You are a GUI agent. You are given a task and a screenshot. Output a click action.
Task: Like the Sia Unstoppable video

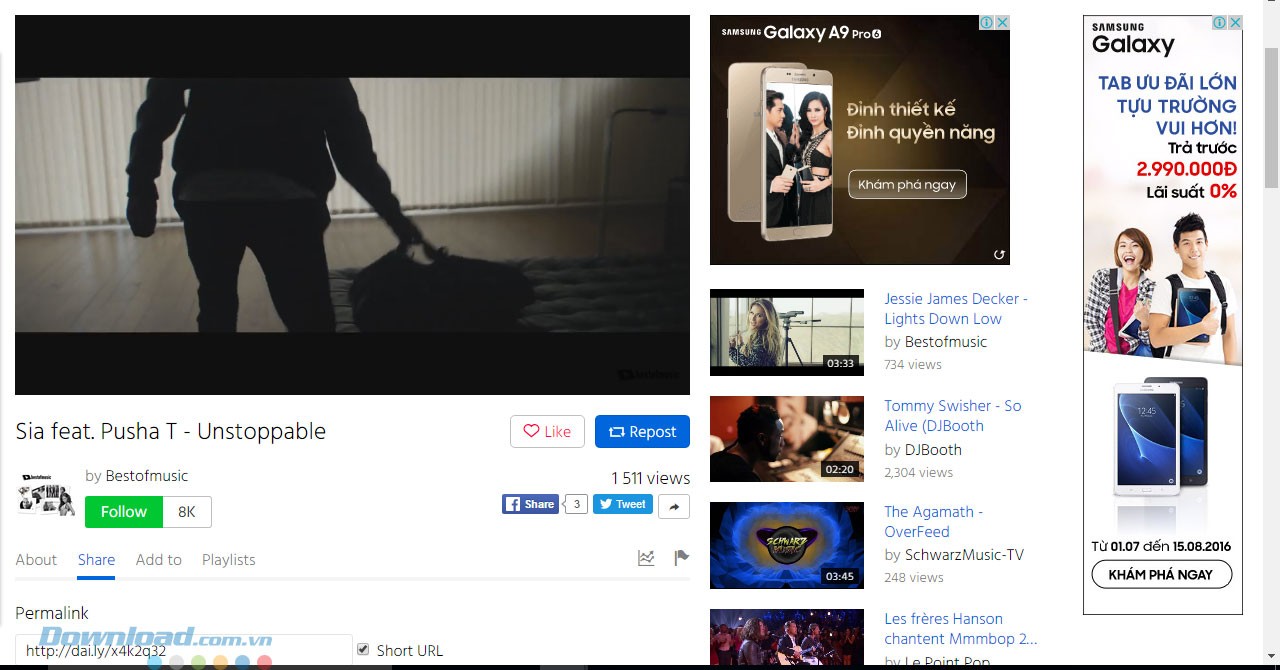click(547, 432)
